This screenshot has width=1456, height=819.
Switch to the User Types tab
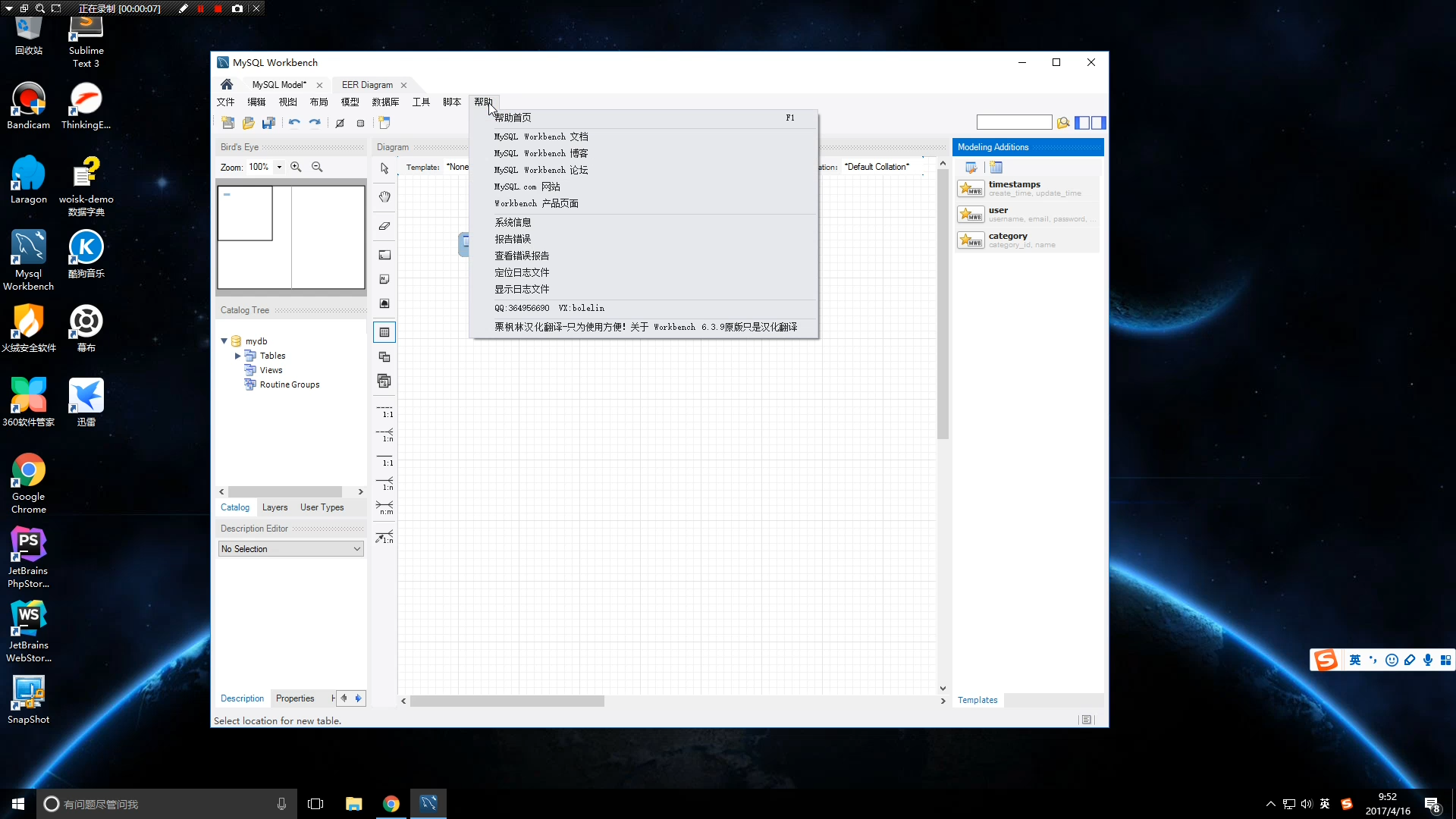click(x=322, y=507)
